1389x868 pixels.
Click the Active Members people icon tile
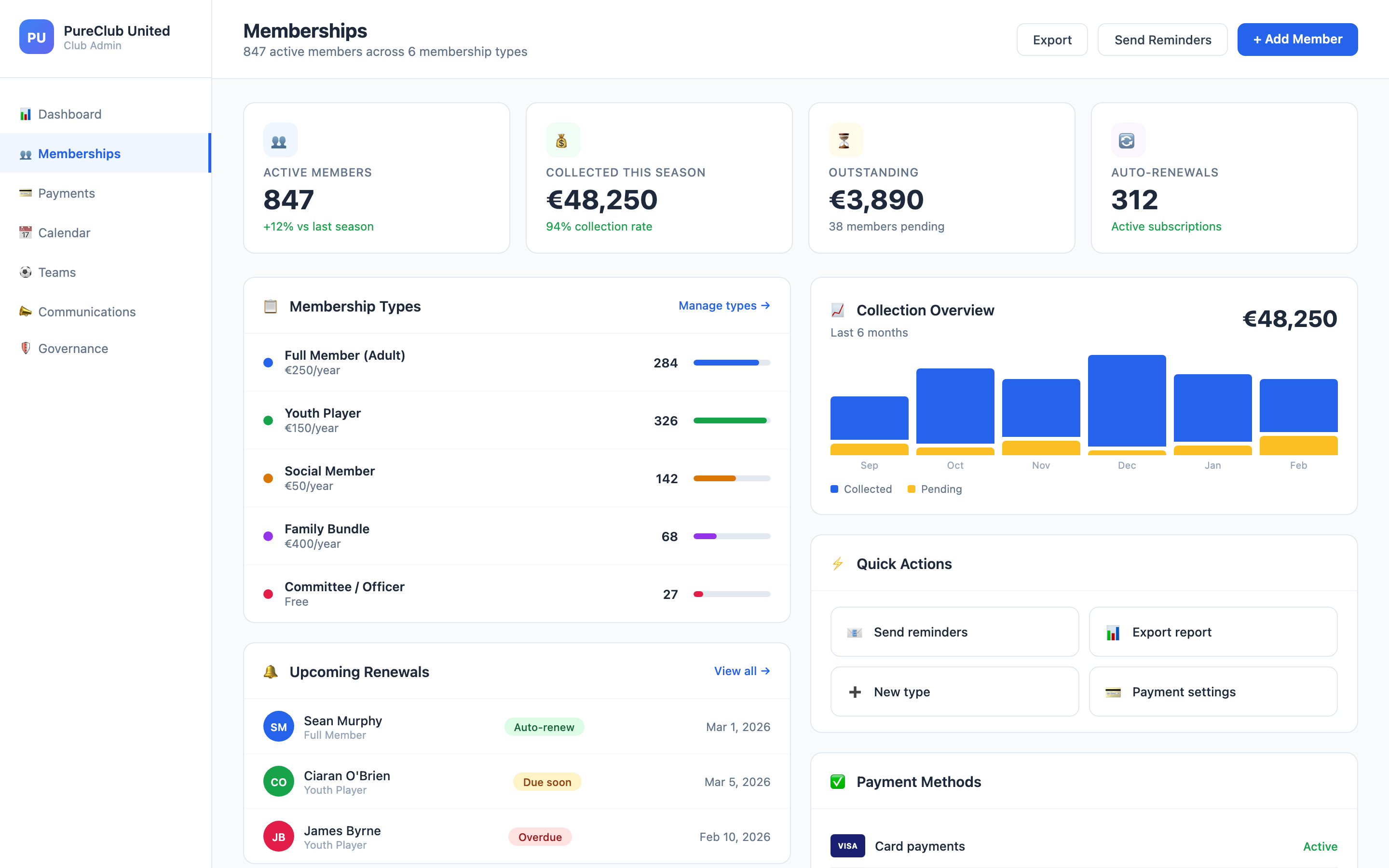[x=280, y=140]
